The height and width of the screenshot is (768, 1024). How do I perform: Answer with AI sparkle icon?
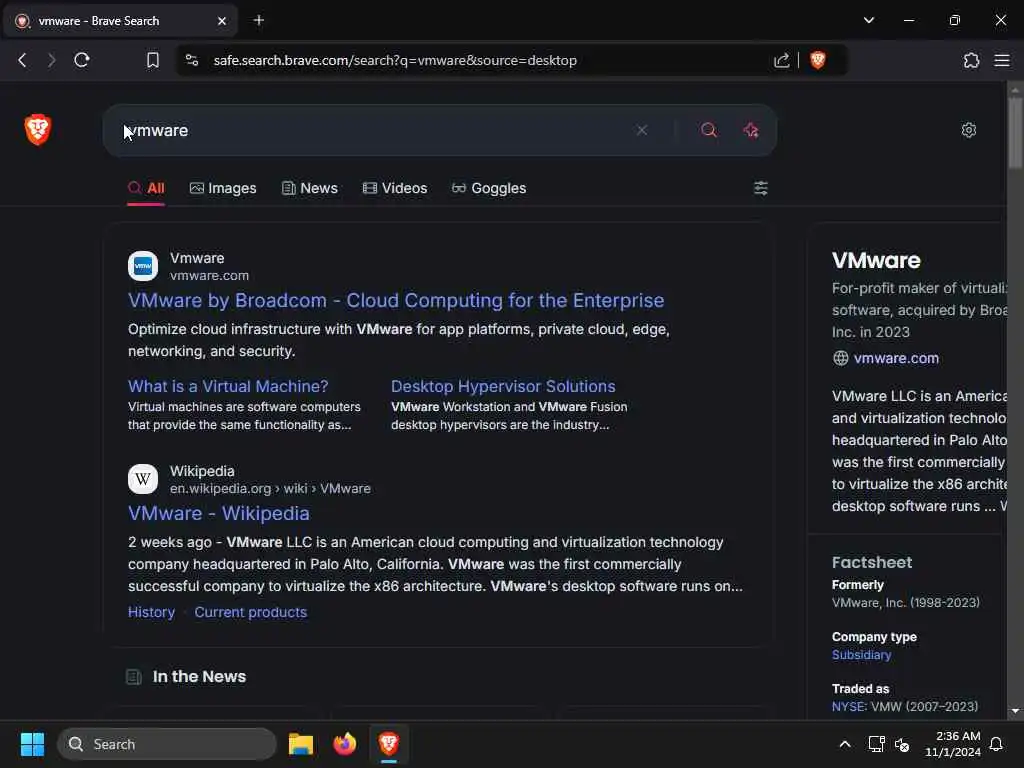click(x=751, y=130)
